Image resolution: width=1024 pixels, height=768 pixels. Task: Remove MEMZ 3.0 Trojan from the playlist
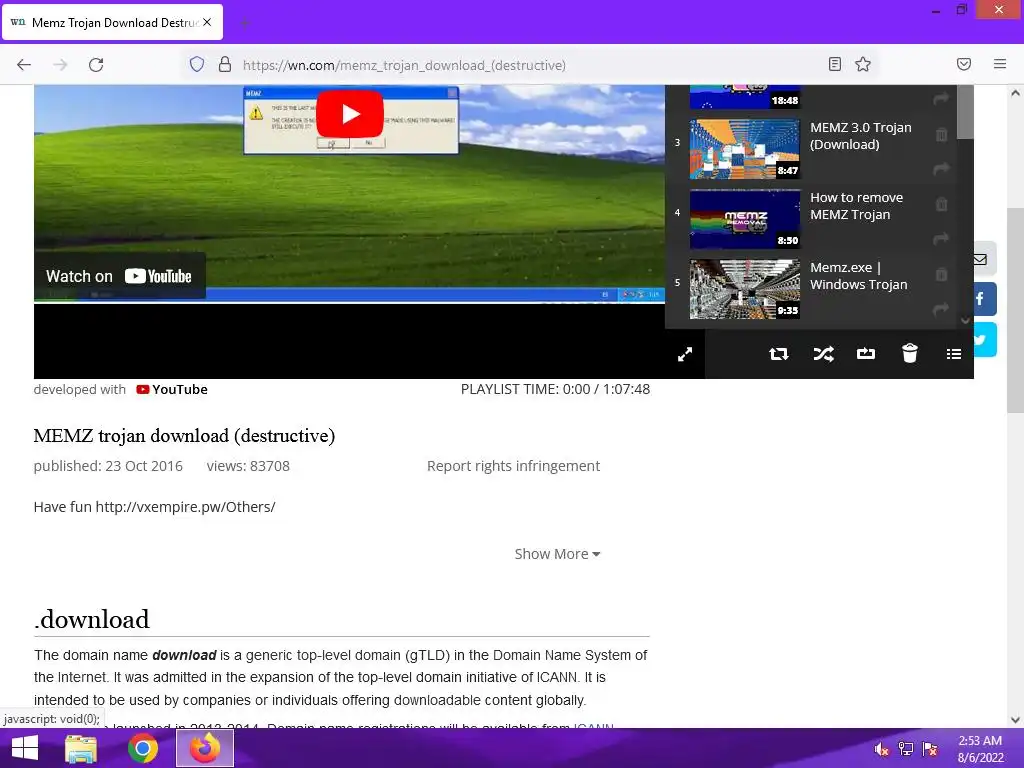[941, 135]
